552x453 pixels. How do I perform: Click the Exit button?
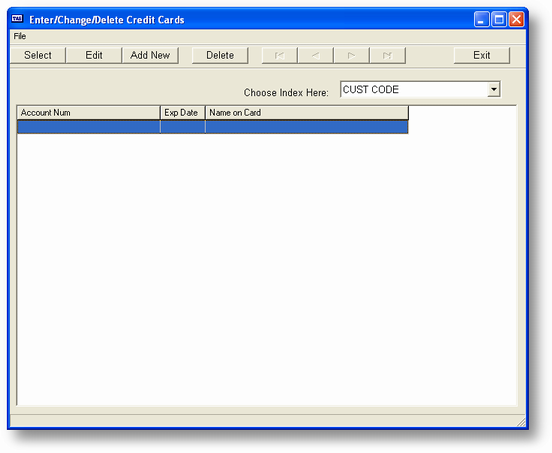point(482,55)
